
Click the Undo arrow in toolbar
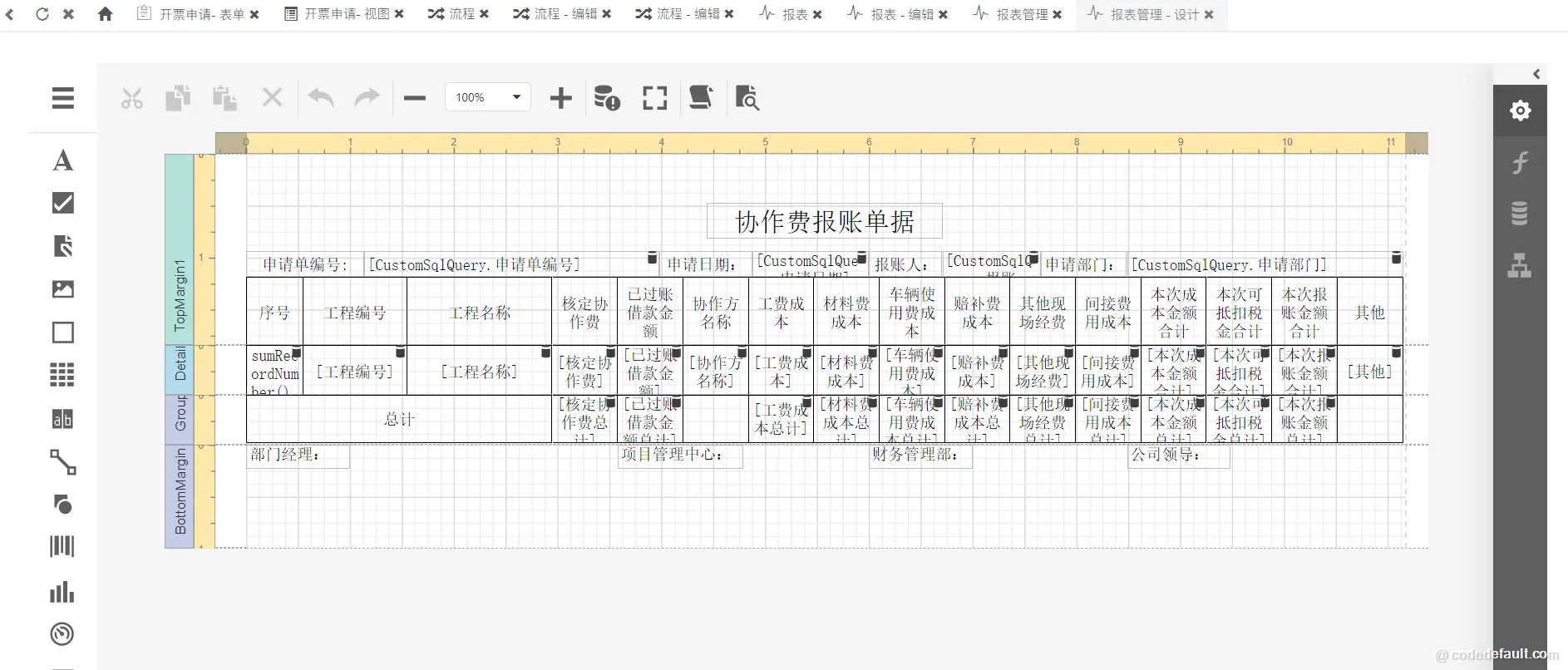click(x=320, y=98)
